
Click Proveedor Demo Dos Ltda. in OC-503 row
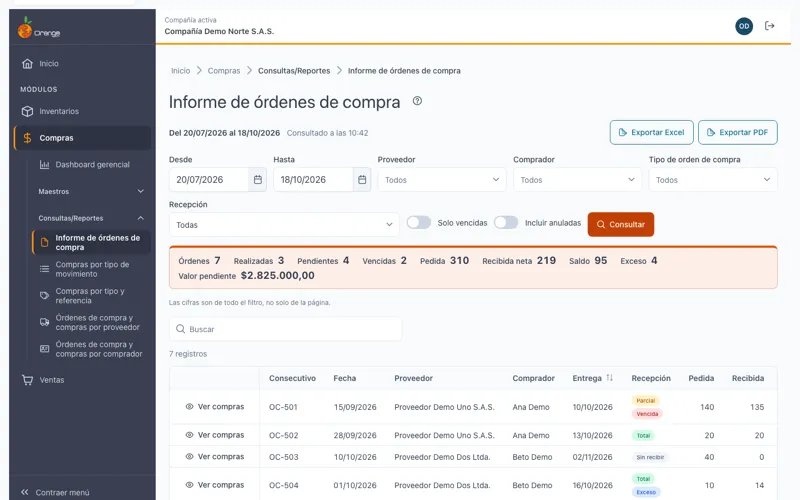pyautogui.click(x=442, y=457)
